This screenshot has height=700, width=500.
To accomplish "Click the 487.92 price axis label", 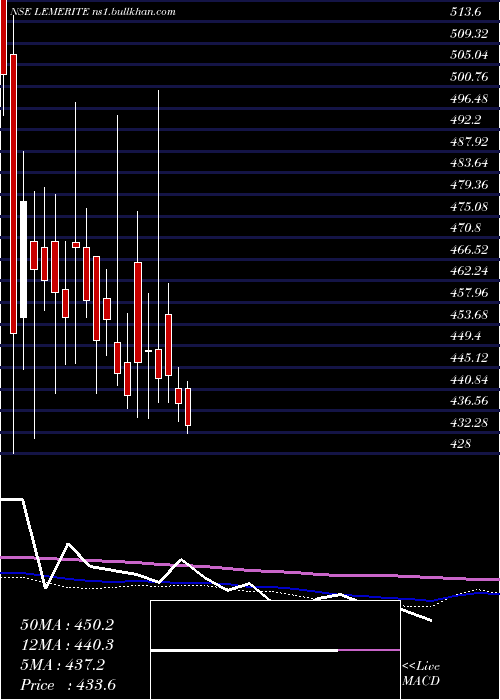I will 469,142.
